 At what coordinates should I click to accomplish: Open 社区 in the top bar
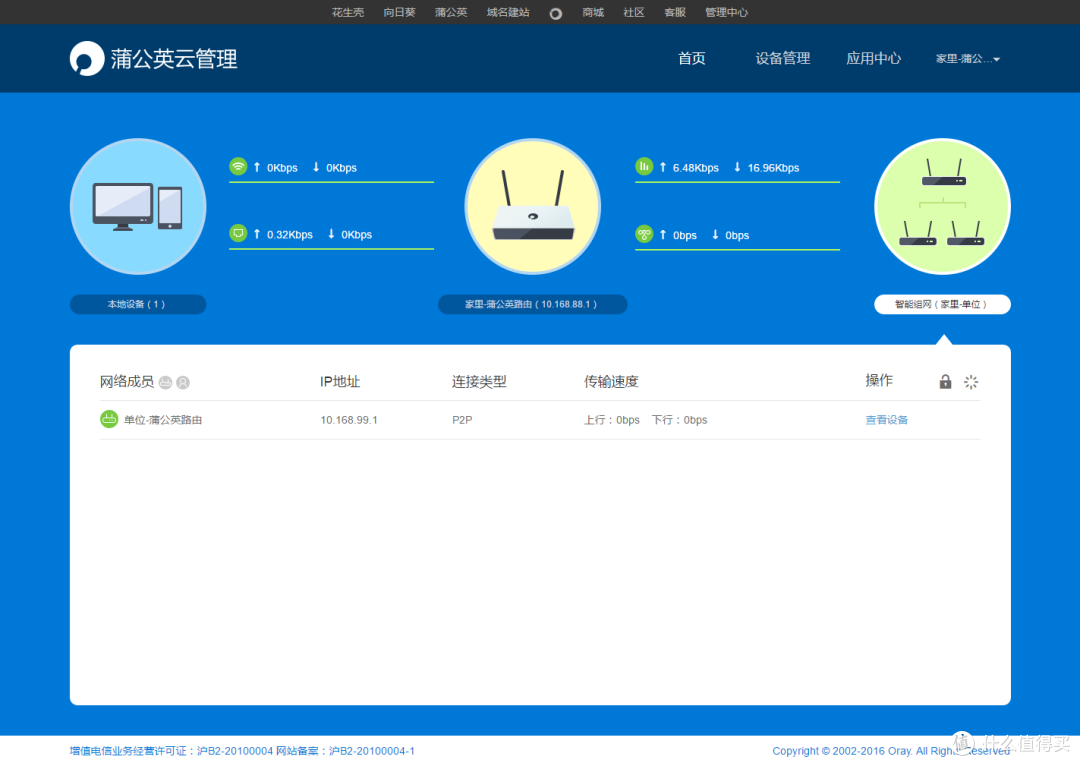tap(634, 12)
